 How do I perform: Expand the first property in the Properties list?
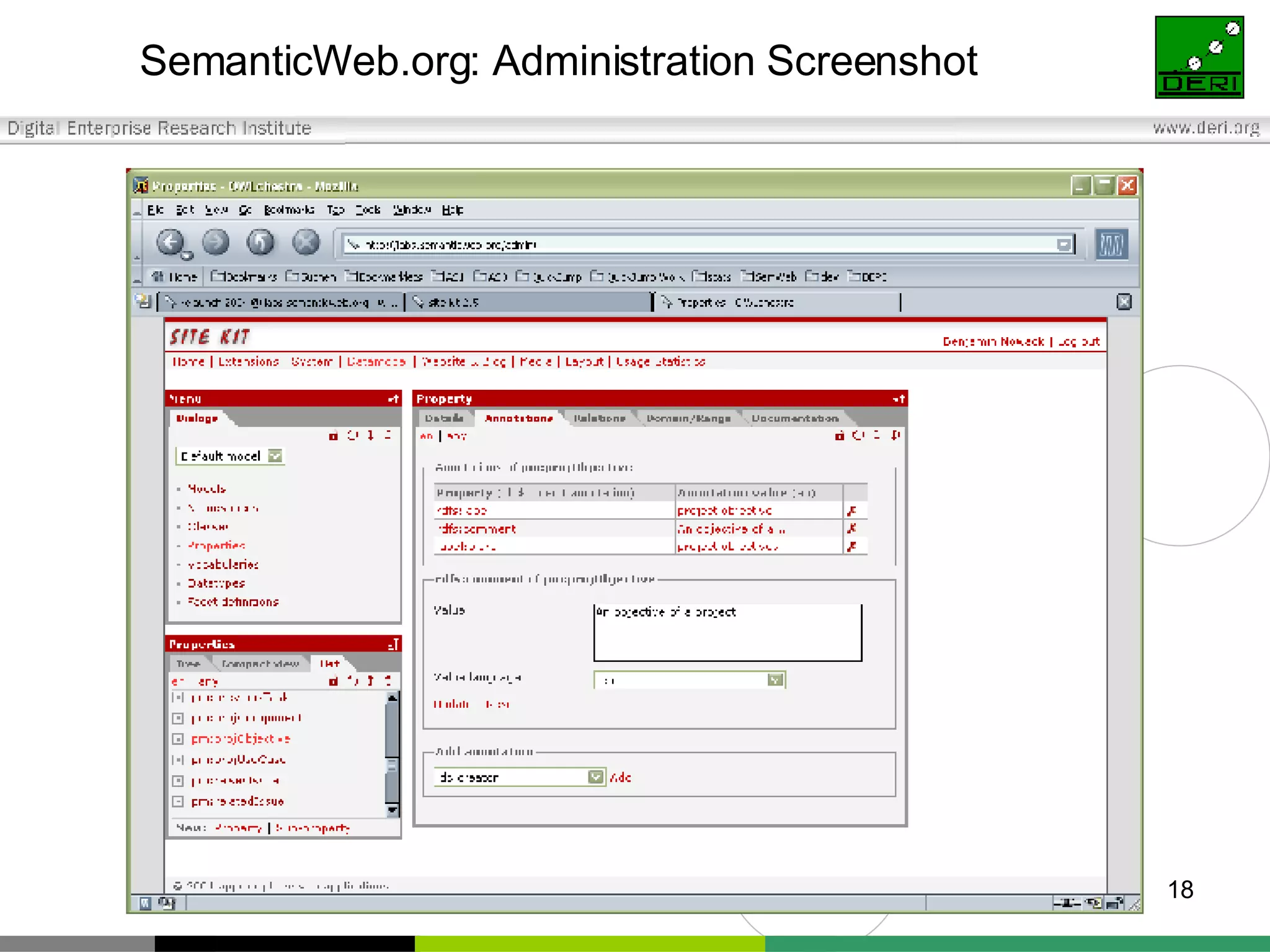coord(179,698)
